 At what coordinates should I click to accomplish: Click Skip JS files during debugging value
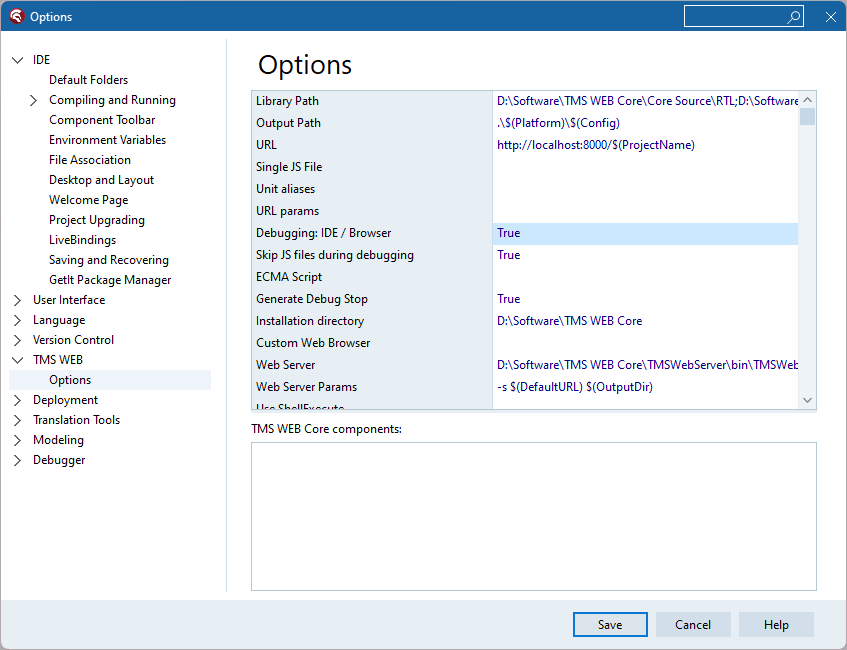(645, 255)
